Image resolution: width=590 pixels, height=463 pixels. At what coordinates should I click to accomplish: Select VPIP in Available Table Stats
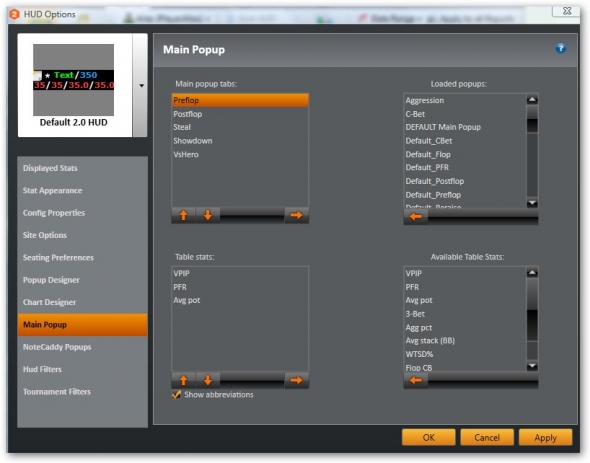point(465,273)
